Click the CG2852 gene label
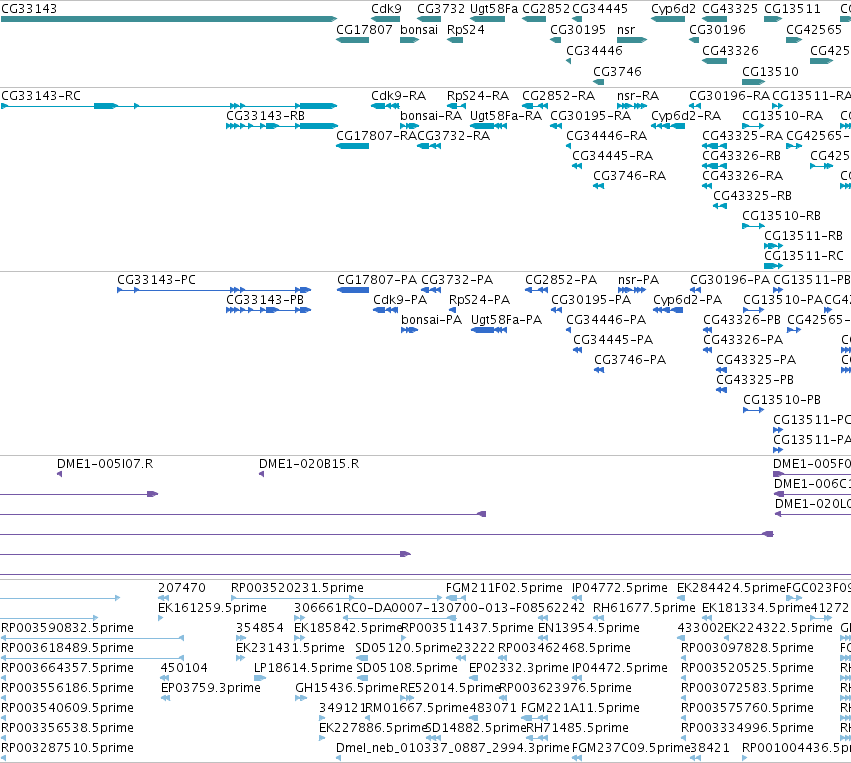This screenshot has height=763, width=851. (545, 9)
